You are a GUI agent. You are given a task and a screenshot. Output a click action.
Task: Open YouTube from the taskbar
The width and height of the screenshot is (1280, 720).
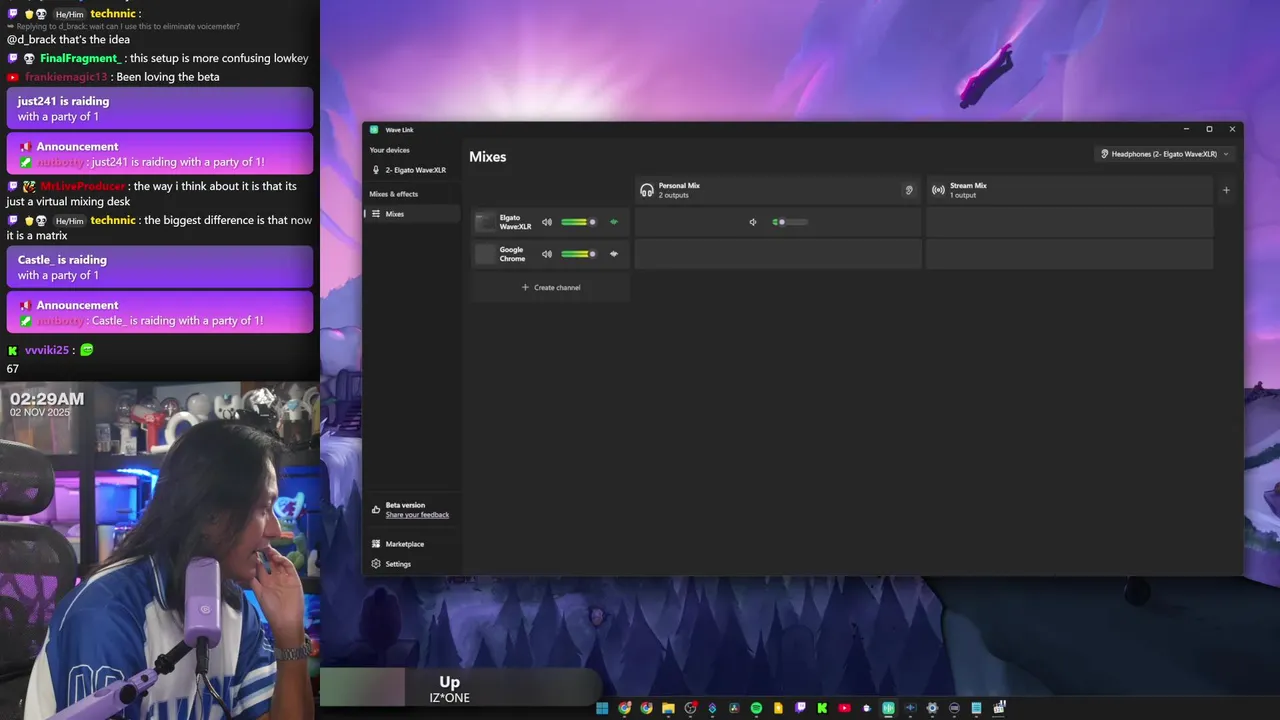point(844,708)
